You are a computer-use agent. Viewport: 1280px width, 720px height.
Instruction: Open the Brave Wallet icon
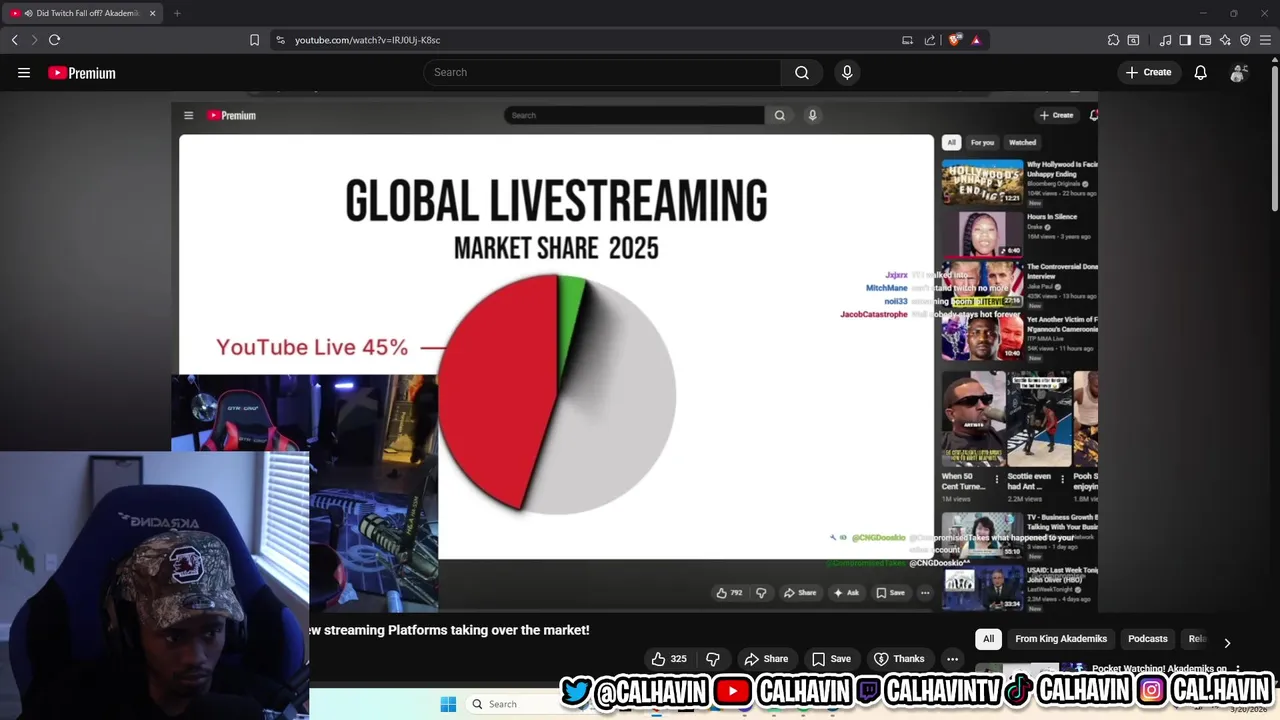[1205, 40]
